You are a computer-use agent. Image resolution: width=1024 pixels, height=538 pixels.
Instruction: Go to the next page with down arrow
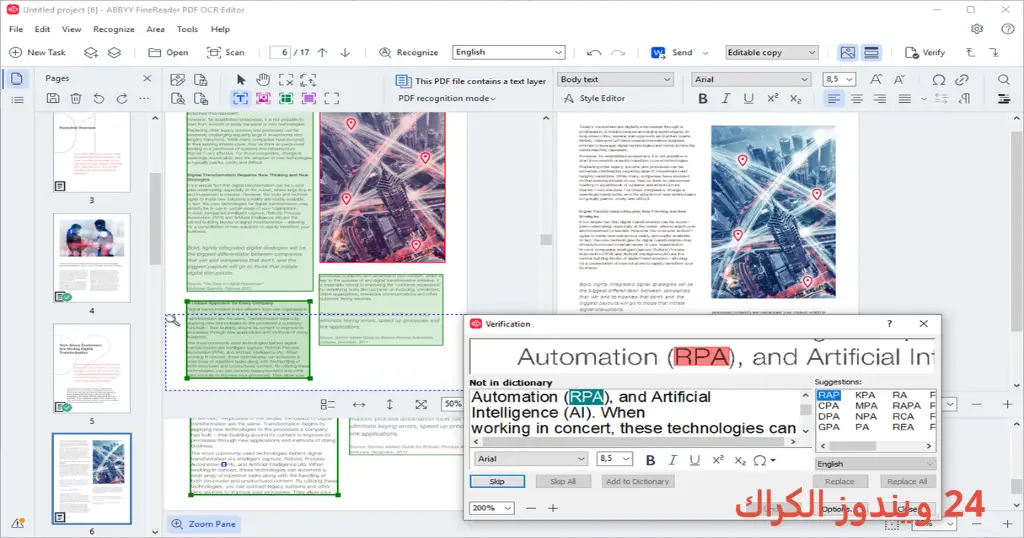pos(345,52)
